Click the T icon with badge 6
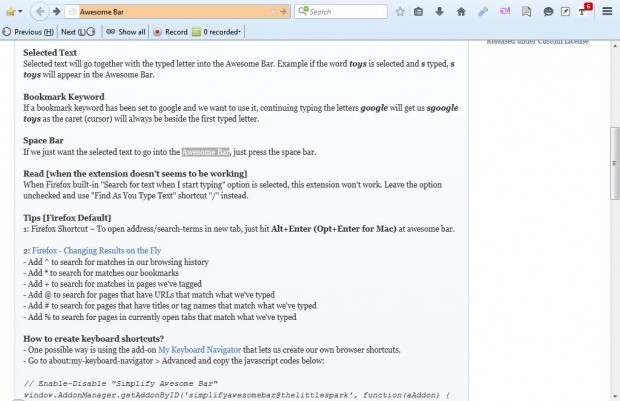 (x=585, y=10)
